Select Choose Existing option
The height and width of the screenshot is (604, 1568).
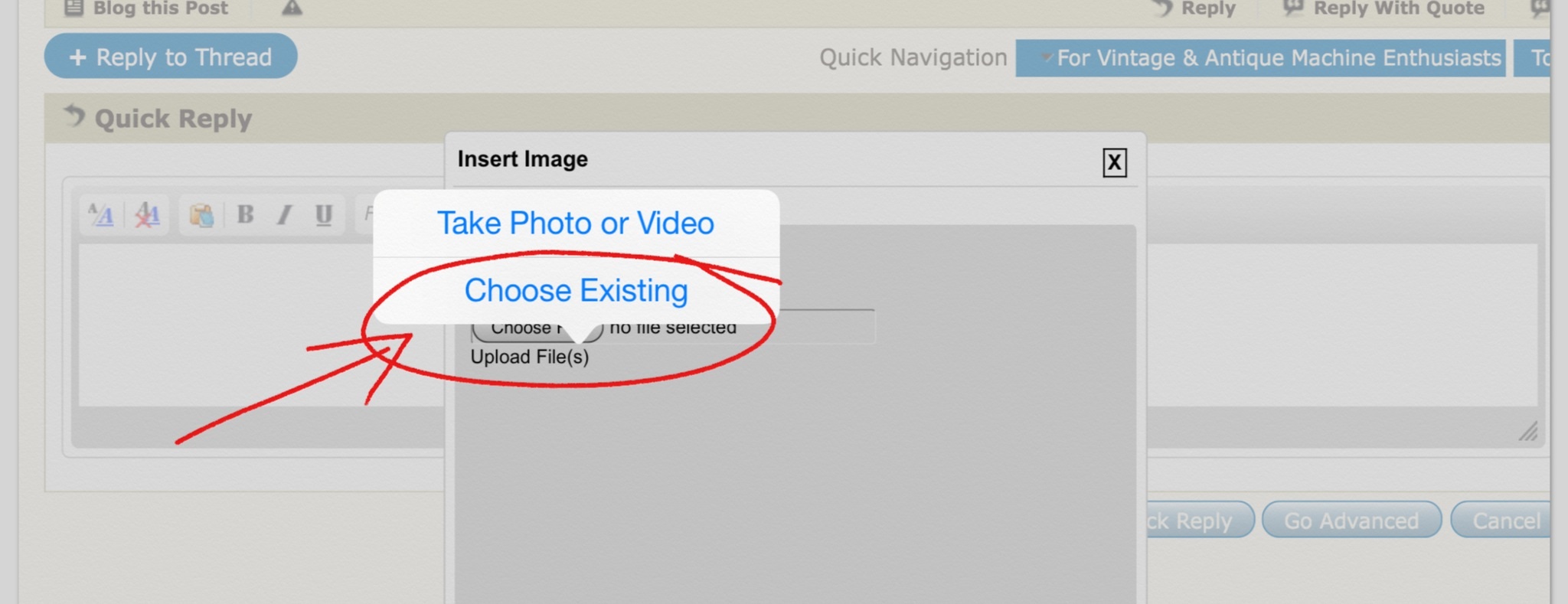click(576, 291)
